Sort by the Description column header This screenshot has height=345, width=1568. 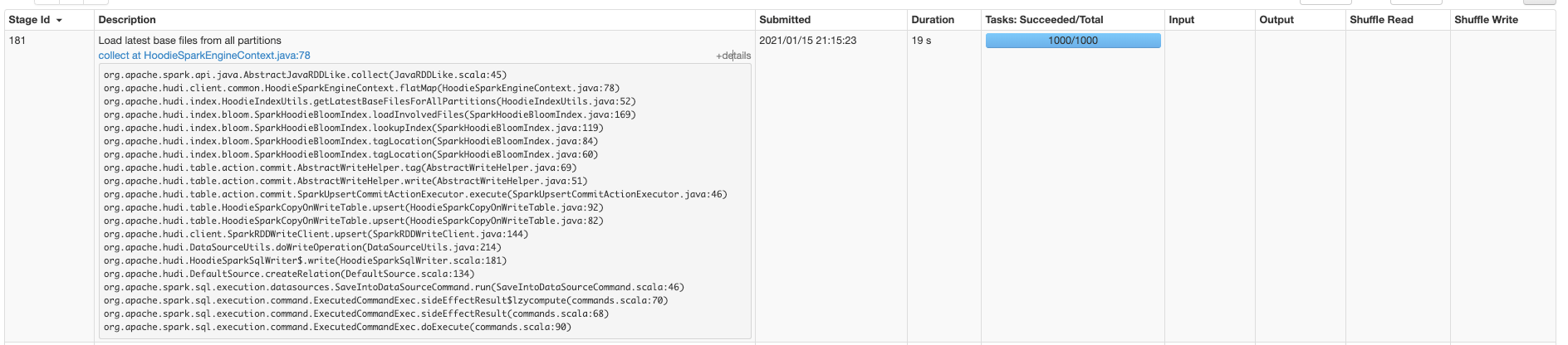tap(127, 20)
